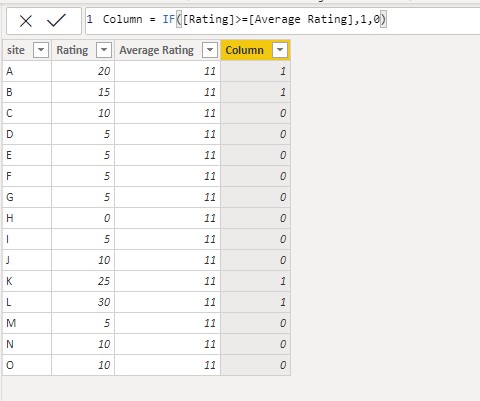
Task: Click formula line number 1
Action: tap(89, 19)
